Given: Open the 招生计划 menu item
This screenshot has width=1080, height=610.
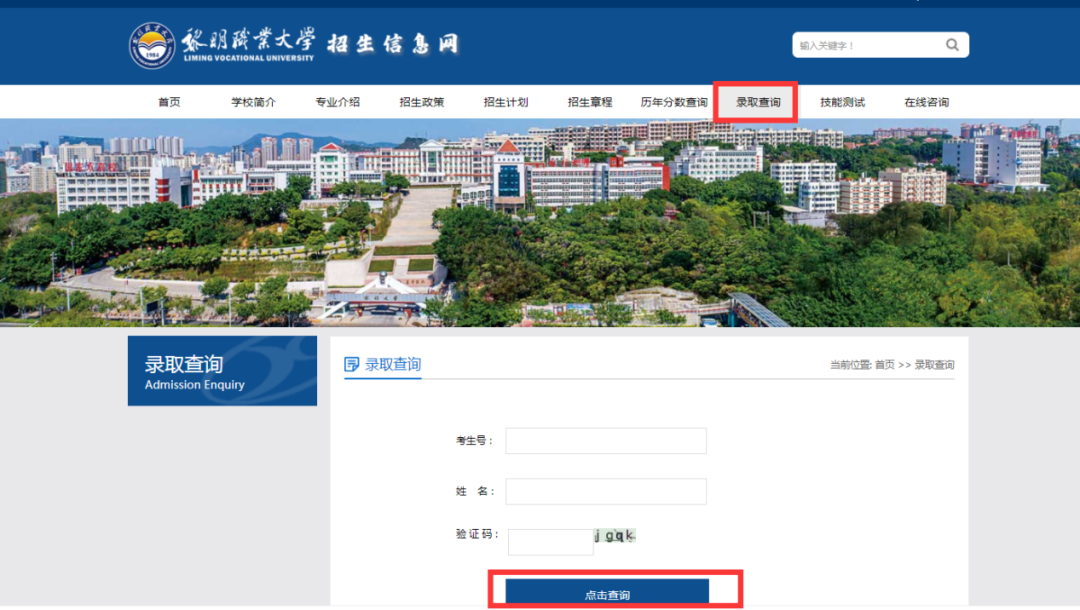Looking at the screenshot, I should click(505, 101).
